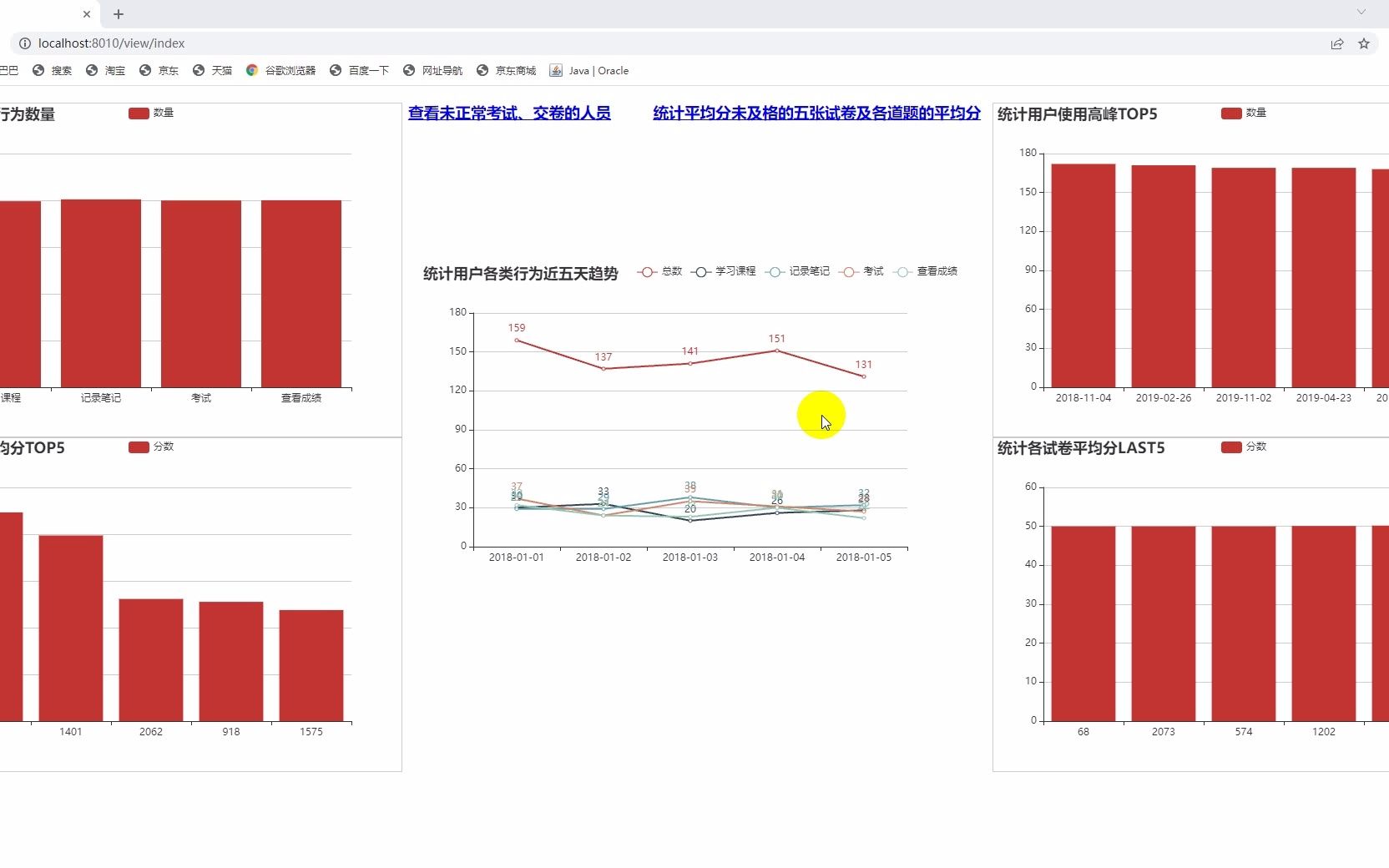Image resolution: width=1389 pixels, height=868 pixels.
Task: Click the 159 data point on 总数 line
Action: click(517, 341)
